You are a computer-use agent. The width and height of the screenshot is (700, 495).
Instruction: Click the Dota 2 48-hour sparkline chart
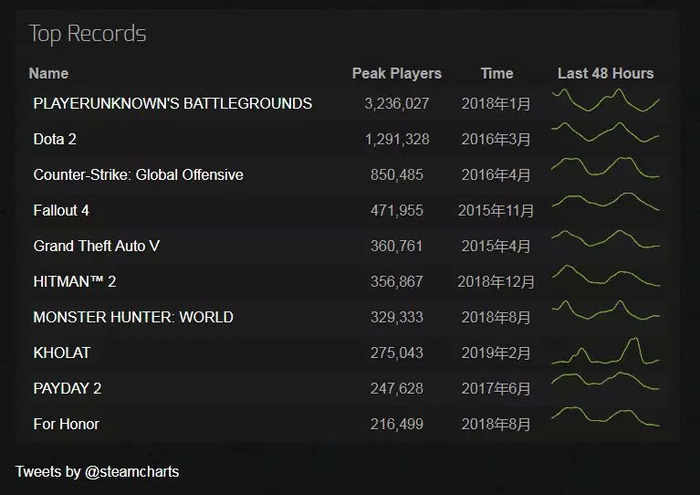click(x=605, y=133)
